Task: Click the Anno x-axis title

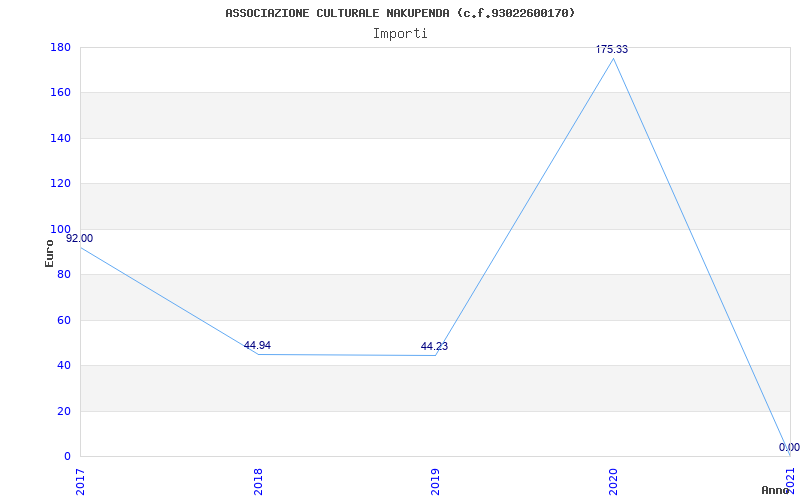Action: coord(776,490)
